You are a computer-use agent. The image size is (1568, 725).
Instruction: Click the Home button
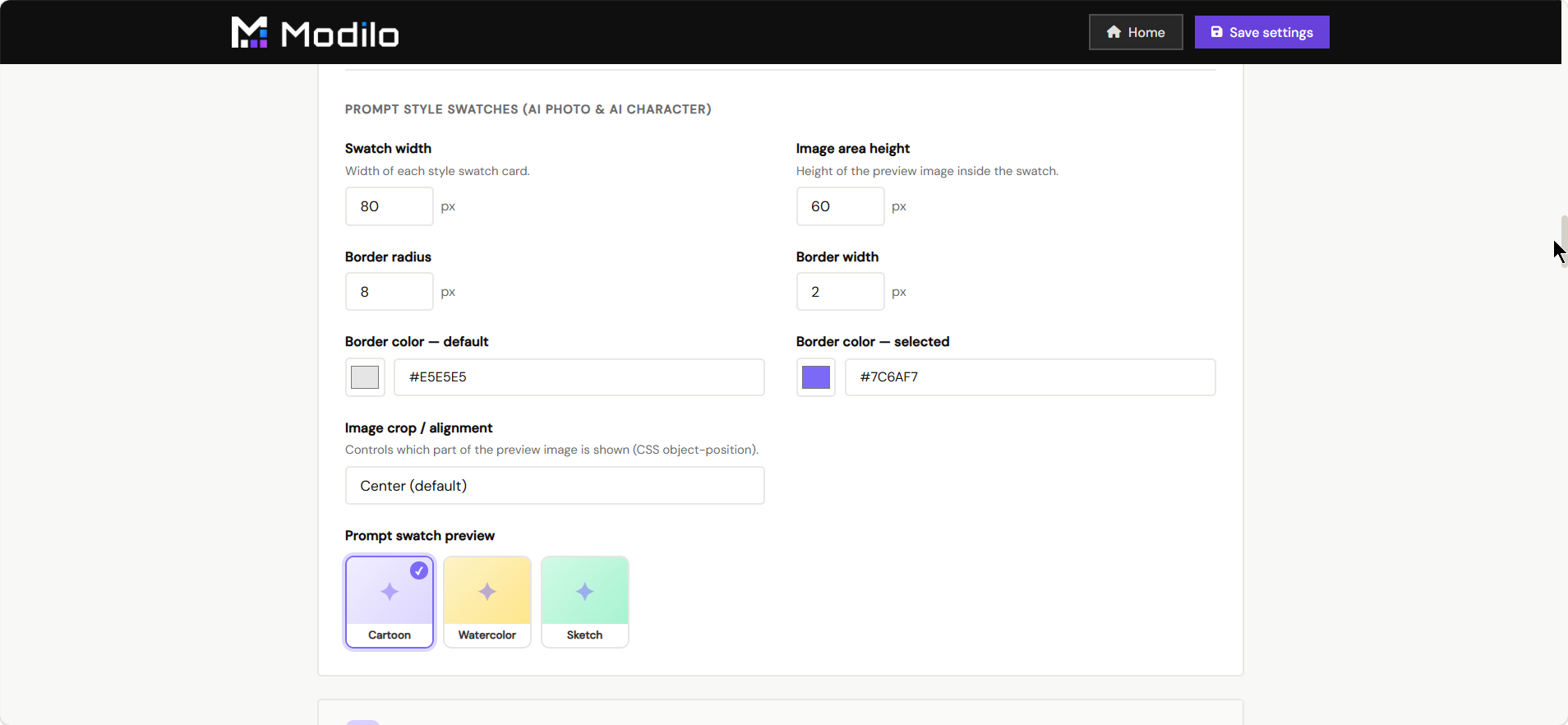pos(1136,32)
